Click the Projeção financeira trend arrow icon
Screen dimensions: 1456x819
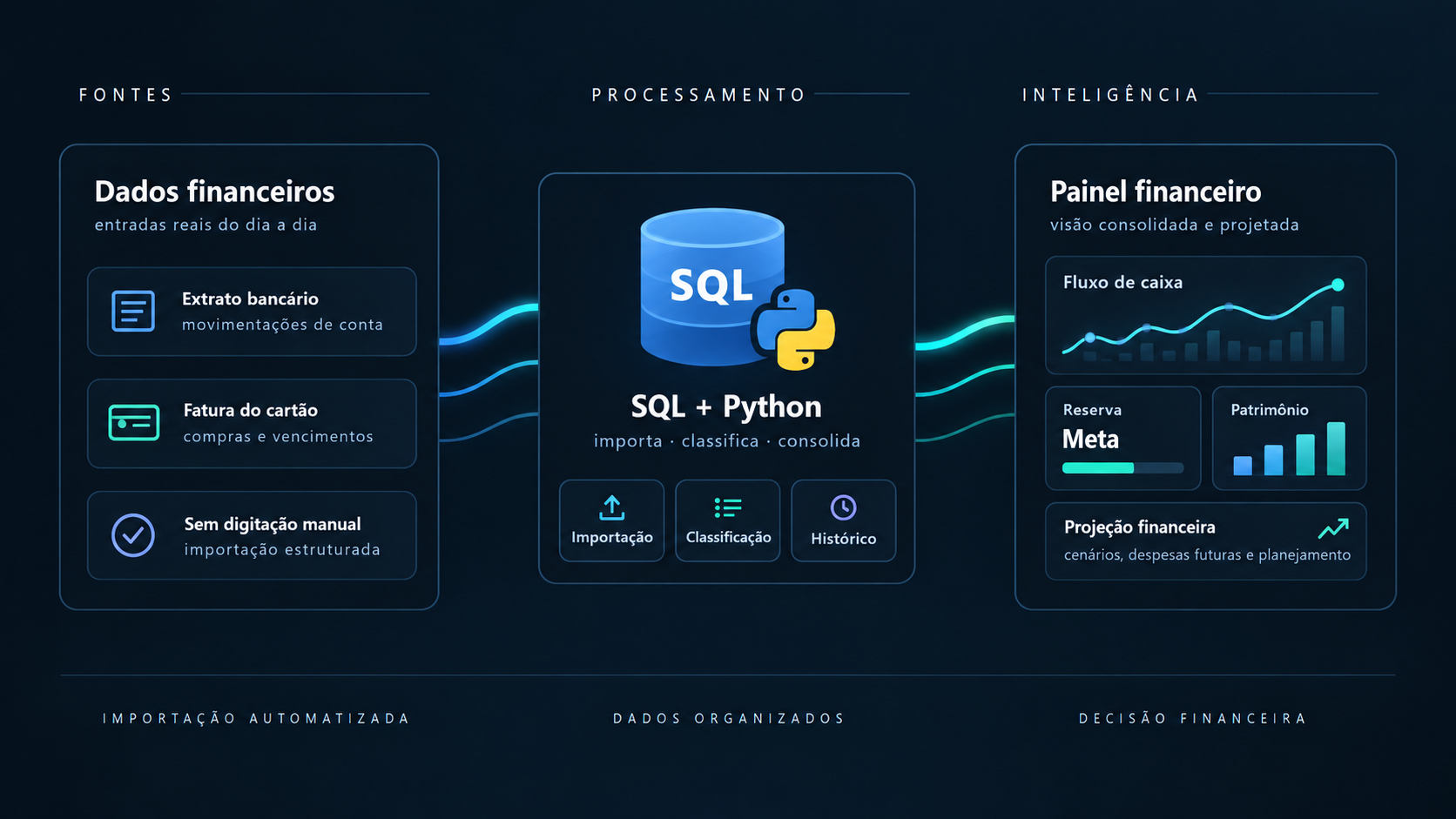click(x=1333, y=527)
